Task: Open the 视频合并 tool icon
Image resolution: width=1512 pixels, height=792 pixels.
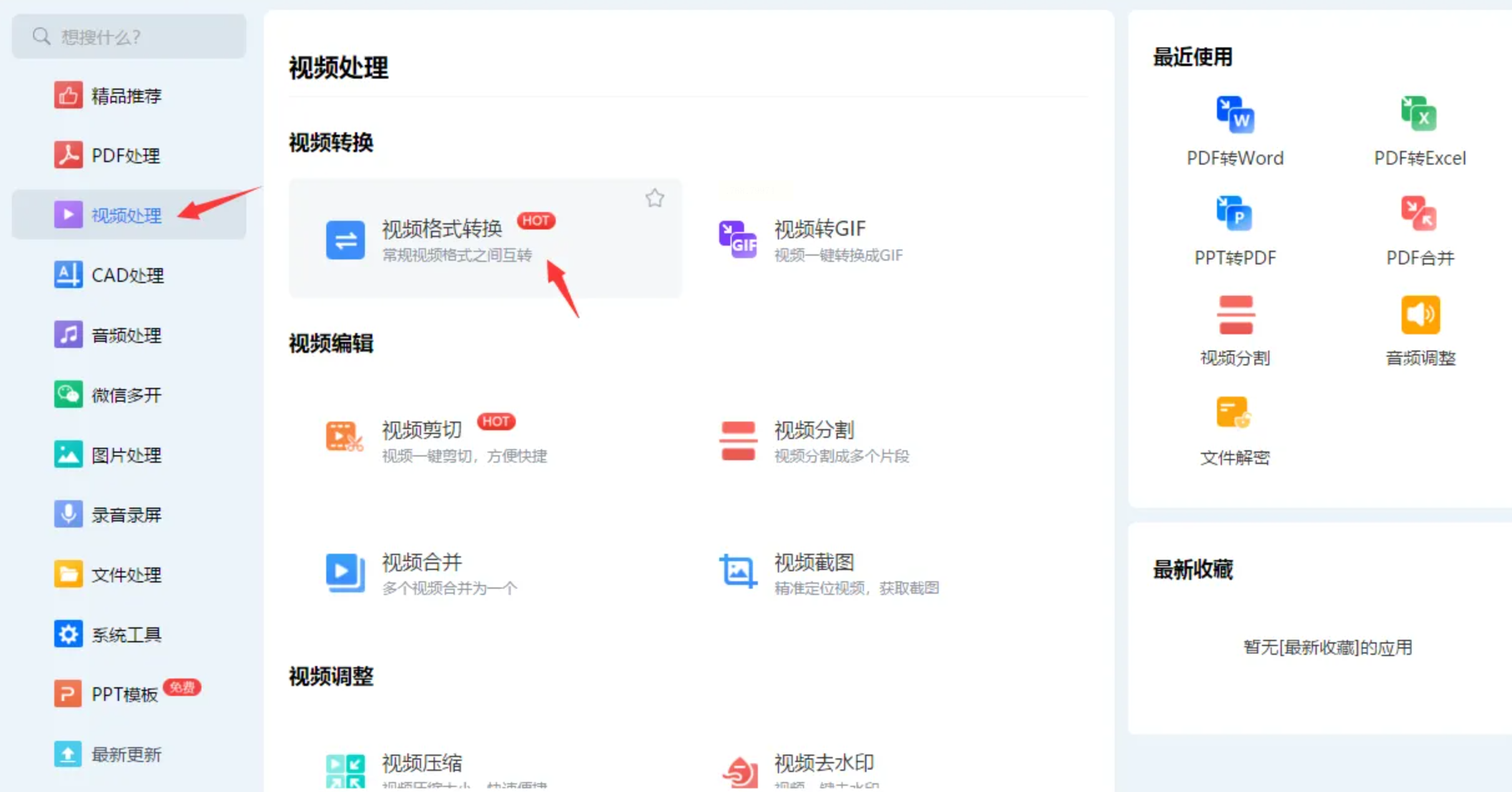Action: pyautogui.click(x=345, y=572)
